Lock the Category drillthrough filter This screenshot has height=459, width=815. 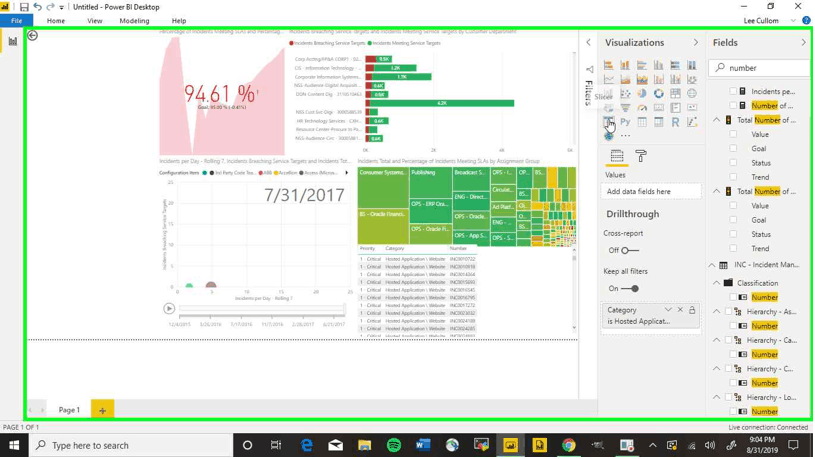[692, 311]
